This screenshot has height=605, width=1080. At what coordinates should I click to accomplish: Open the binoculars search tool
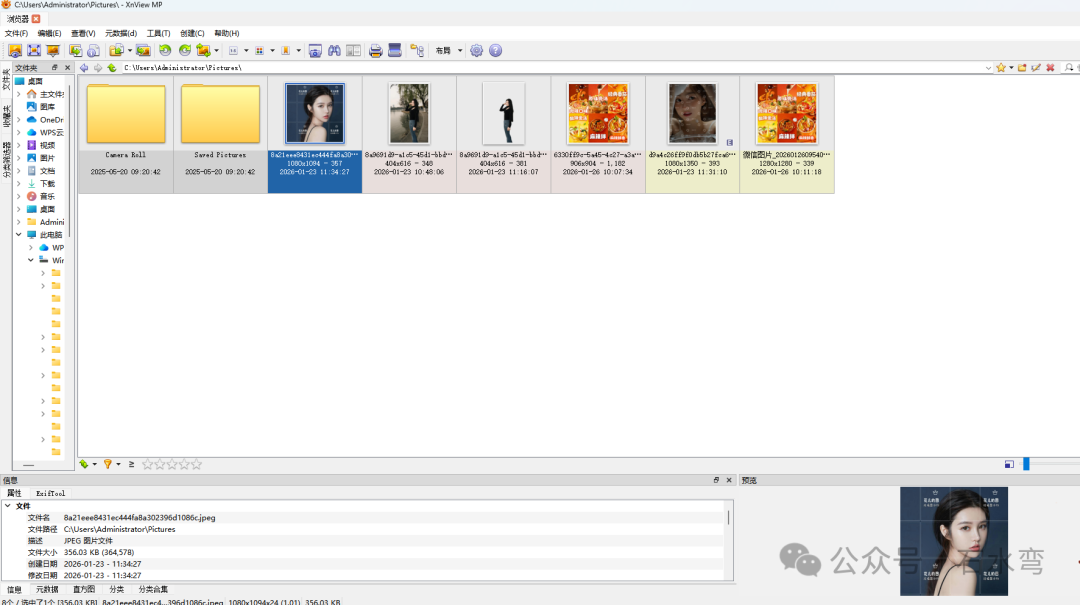(334, 50)
